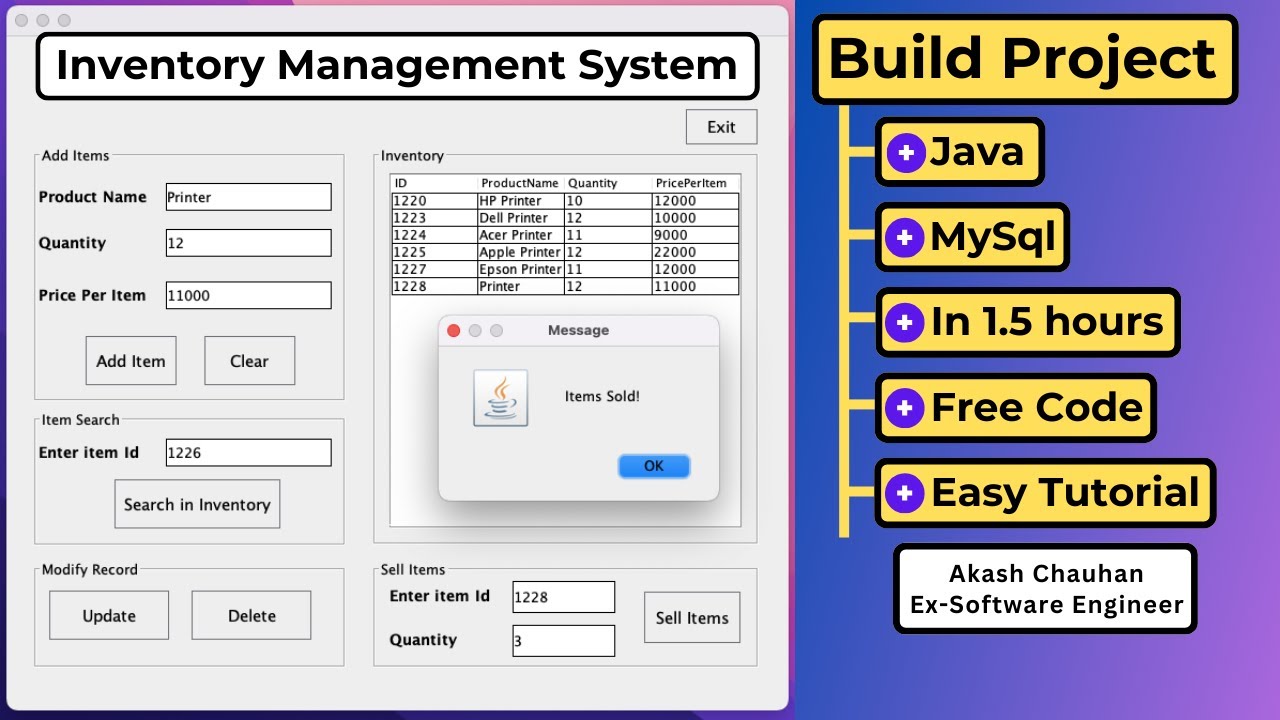Click the ProductName column header

click(521, 183)
